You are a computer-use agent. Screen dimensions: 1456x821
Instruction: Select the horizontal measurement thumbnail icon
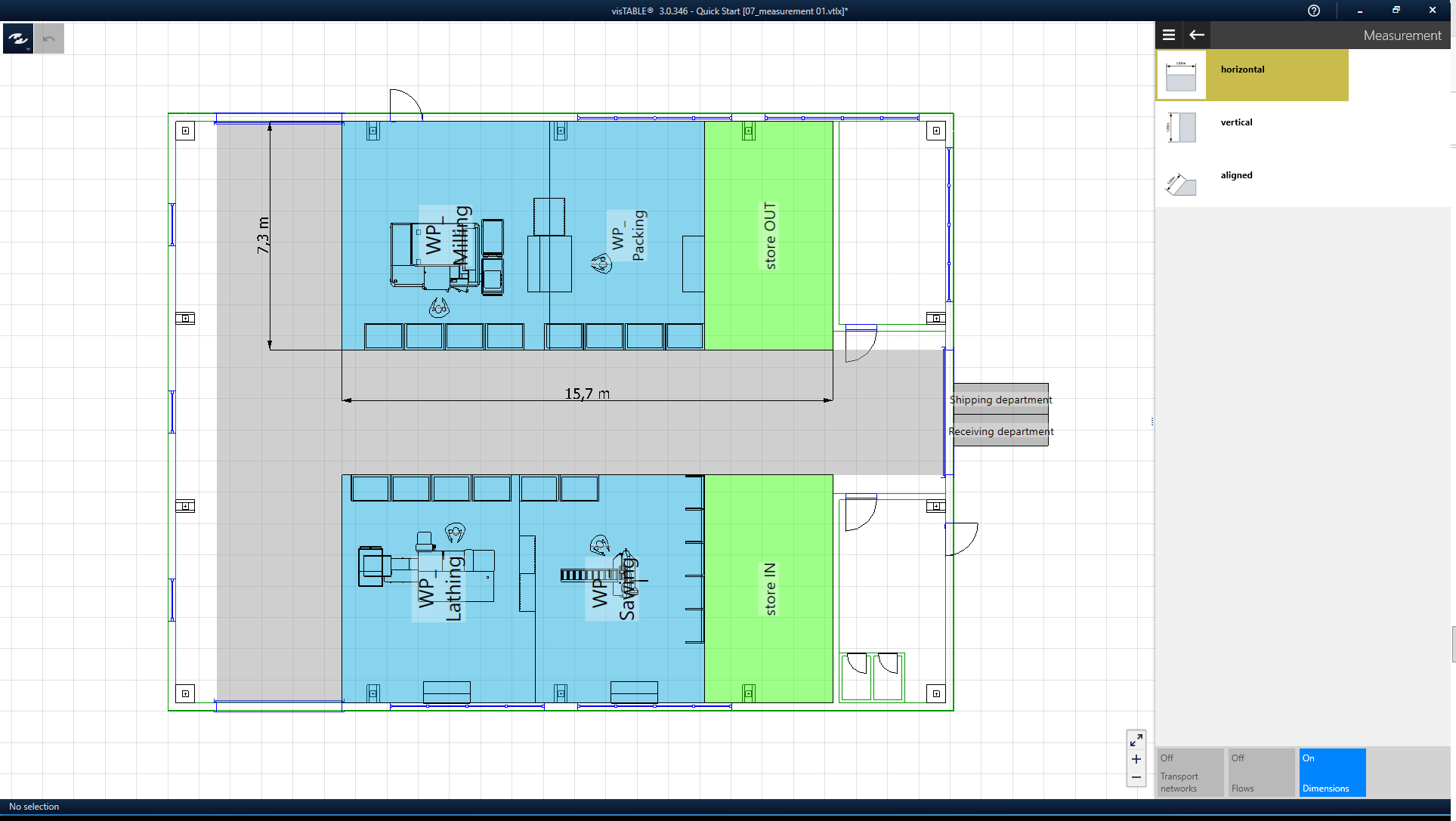pyautogui.click(x=1181, y=76)
